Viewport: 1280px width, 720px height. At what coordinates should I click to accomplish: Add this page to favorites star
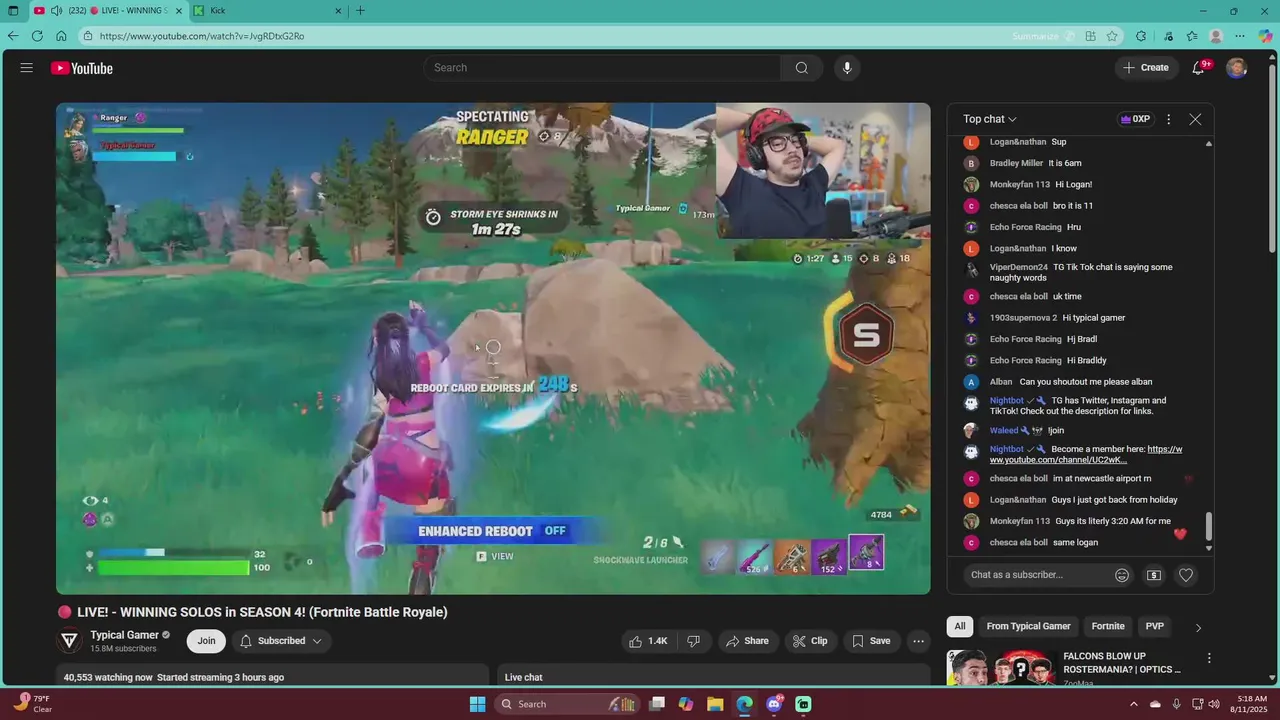(1112, 36)
